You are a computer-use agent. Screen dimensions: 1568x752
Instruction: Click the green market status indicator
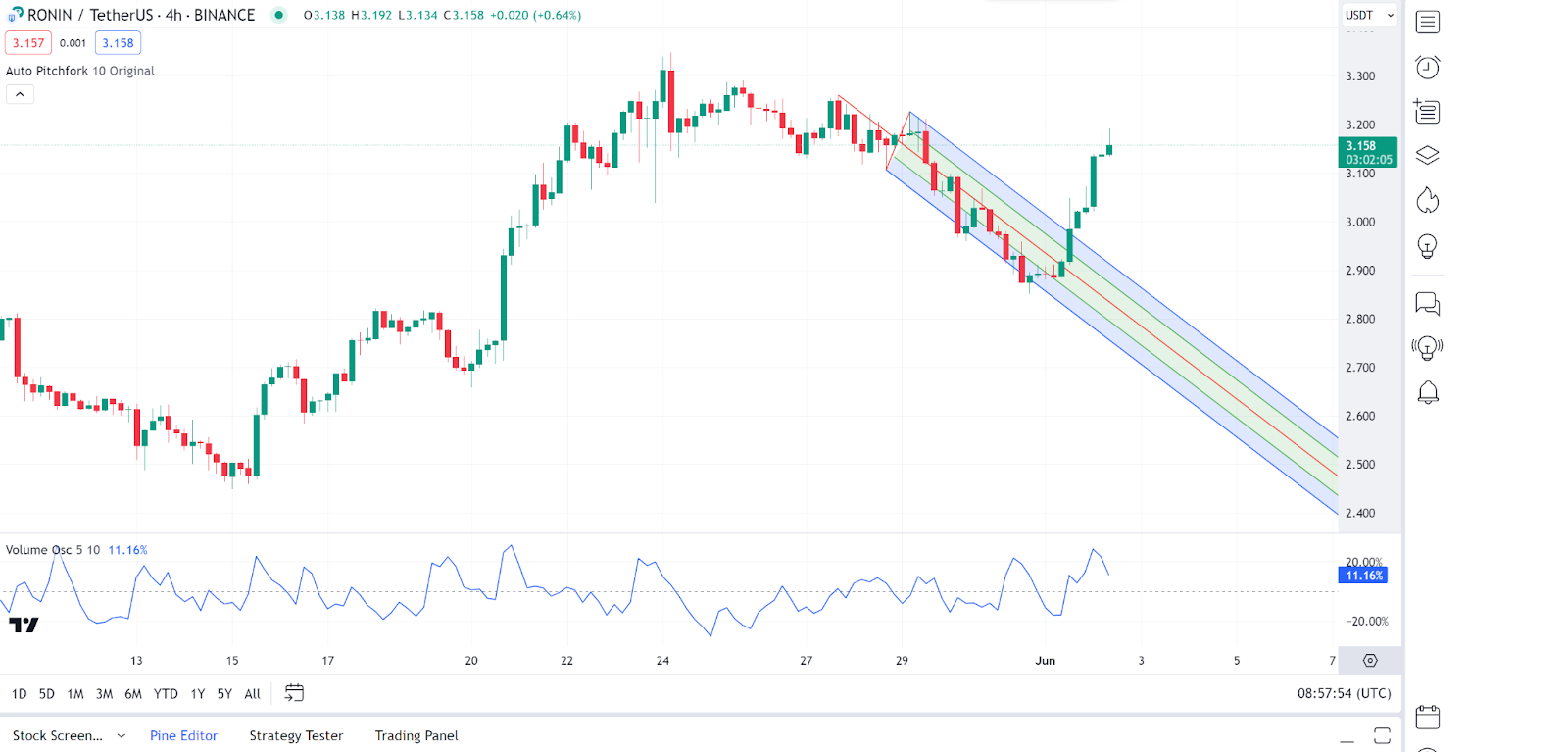pyautogui.click(x=279, y=15)
